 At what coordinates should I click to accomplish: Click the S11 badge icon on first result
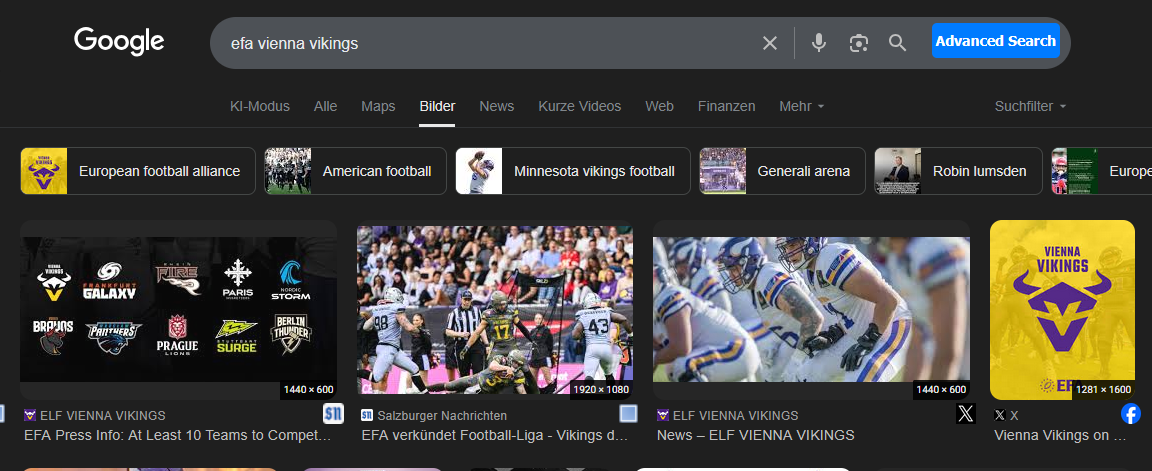tap(334, 414)
